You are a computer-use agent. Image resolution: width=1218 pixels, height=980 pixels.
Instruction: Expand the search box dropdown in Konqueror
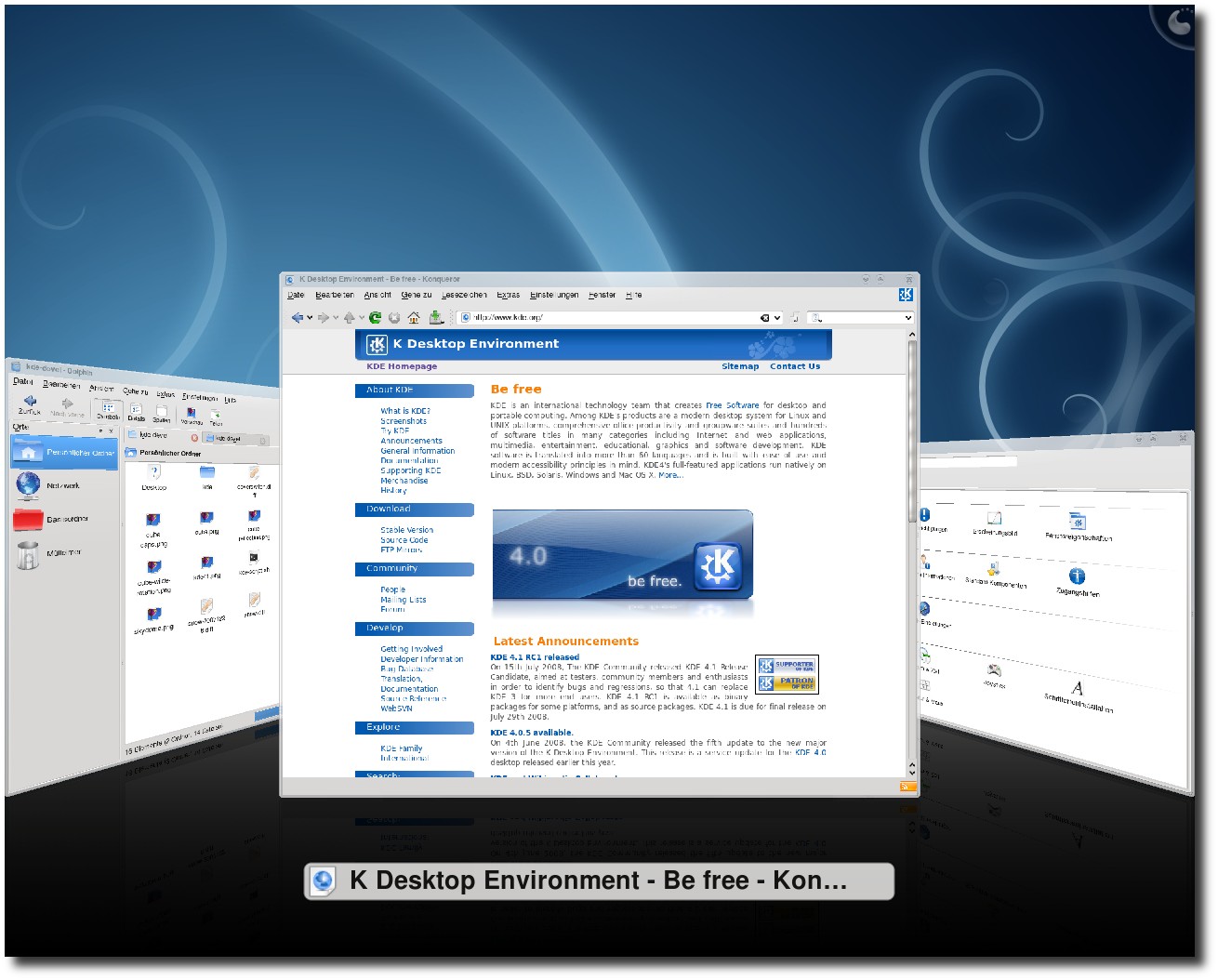pos(908,318)
